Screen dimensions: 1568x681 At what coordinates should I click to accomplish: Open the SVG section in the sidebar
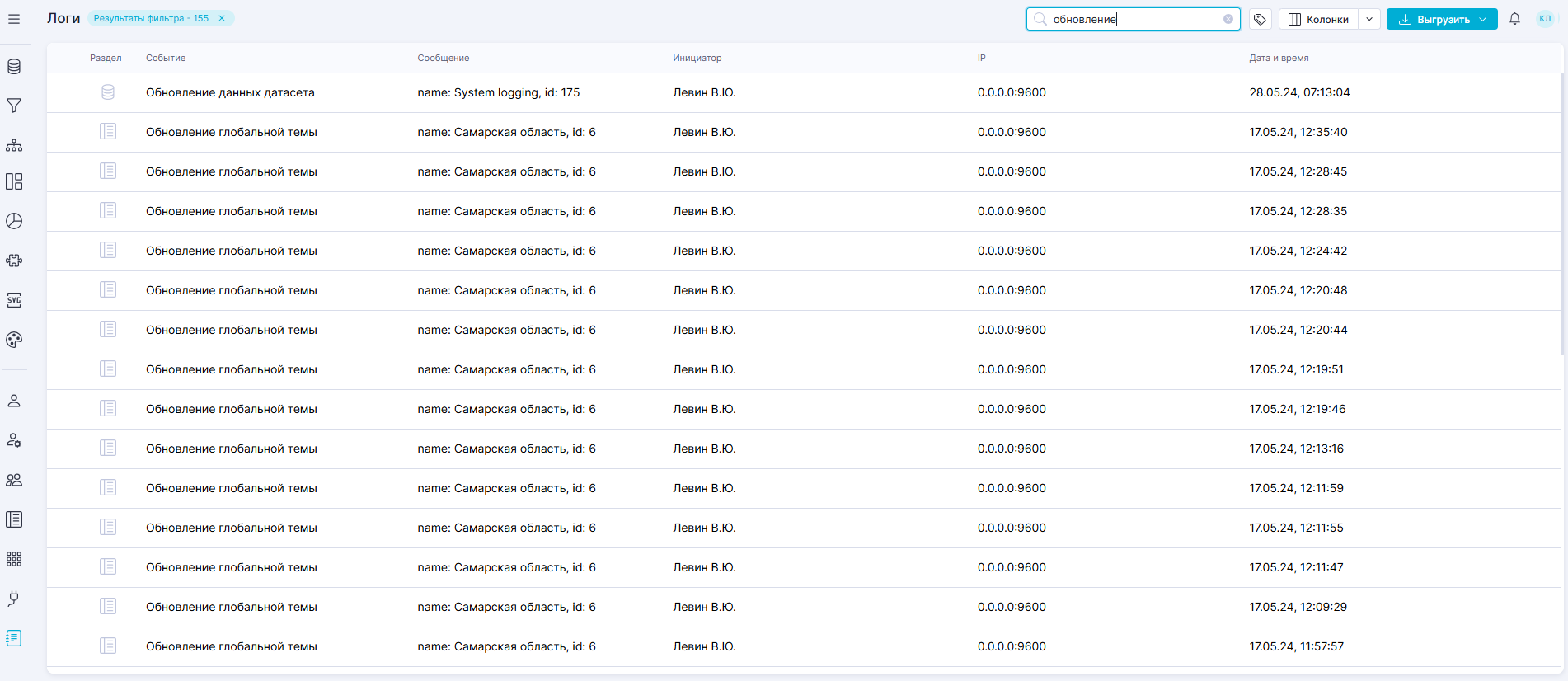(14, 300)
